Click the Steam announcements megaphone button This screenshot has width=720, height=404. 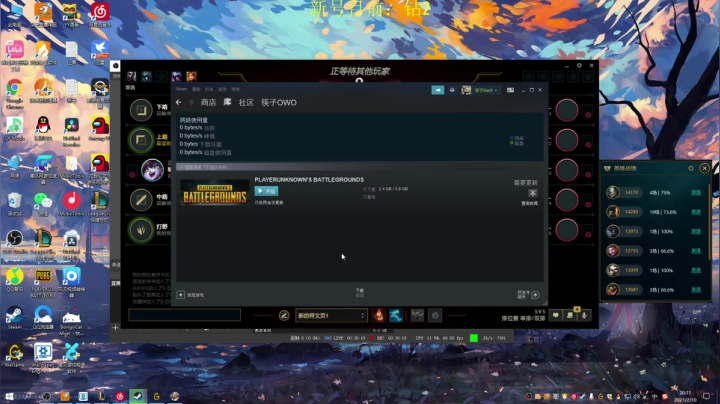pos(438,90)
